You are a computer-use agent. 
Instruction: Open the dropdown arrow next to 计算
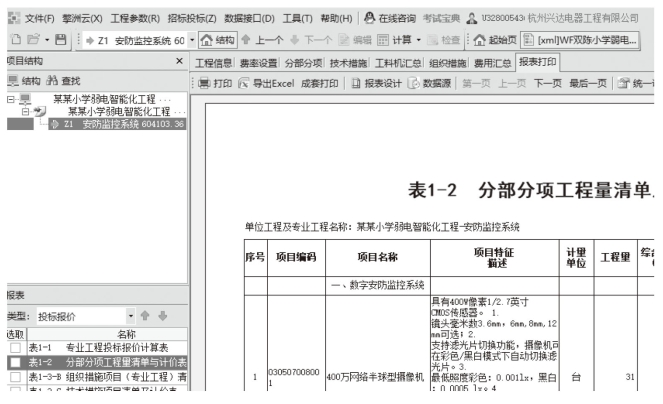click(419, 40)
